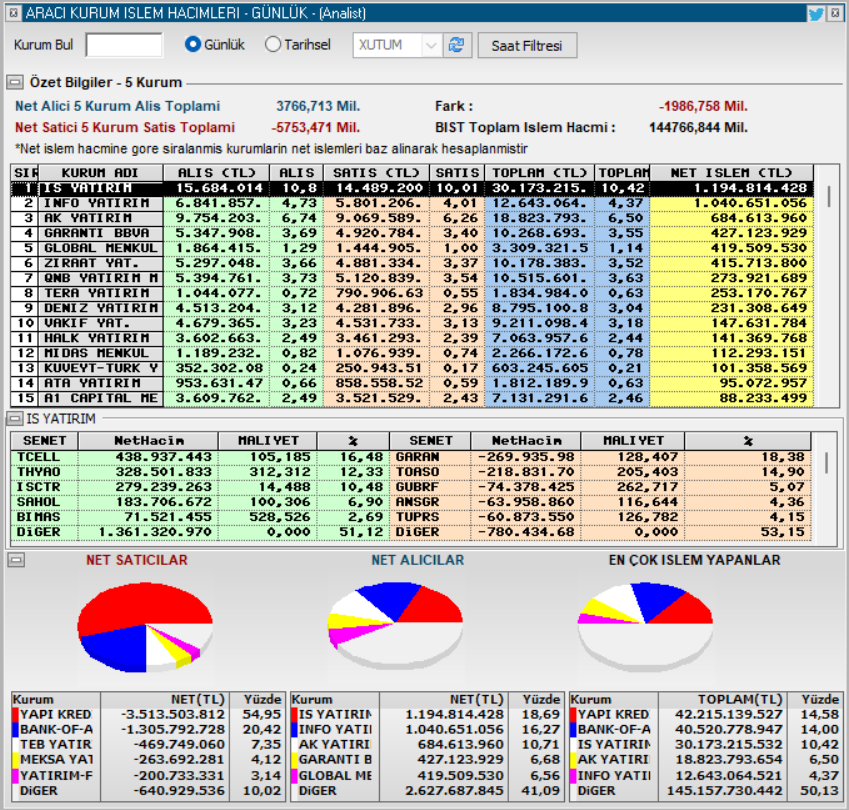Click magenta swatch beside YATIRIM-F row

coord(16,775)
